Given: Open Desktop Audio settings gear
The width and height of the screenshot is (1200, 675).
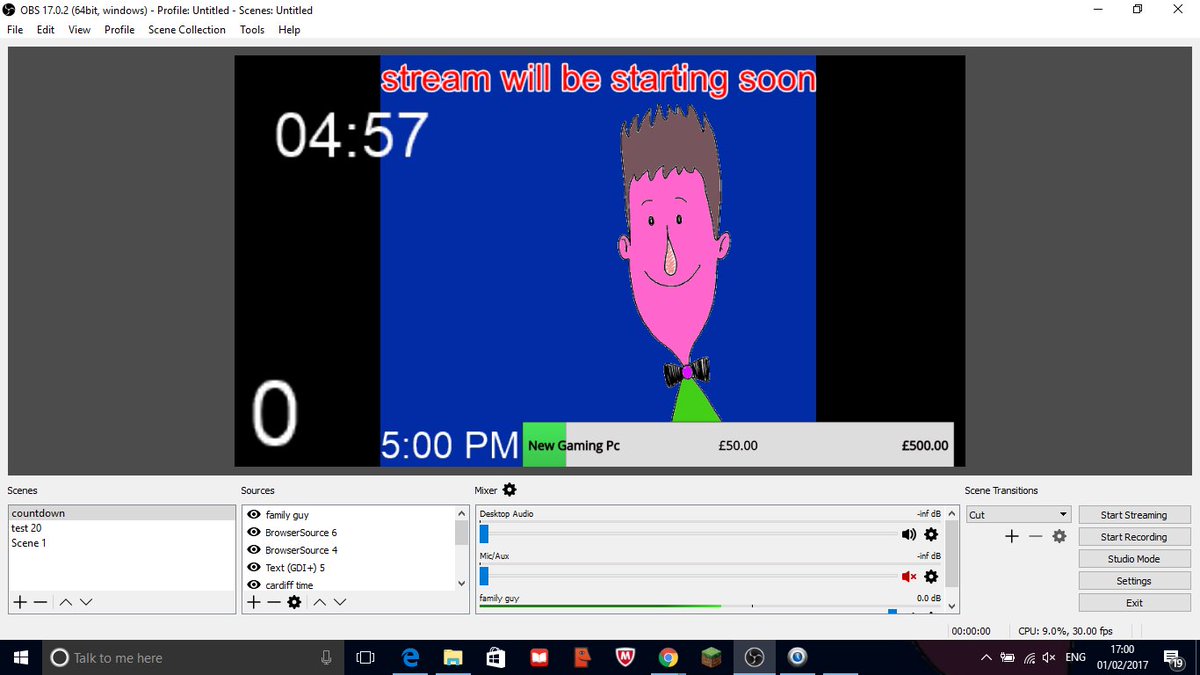Looking at the screenshot, I should click(931, 534).
